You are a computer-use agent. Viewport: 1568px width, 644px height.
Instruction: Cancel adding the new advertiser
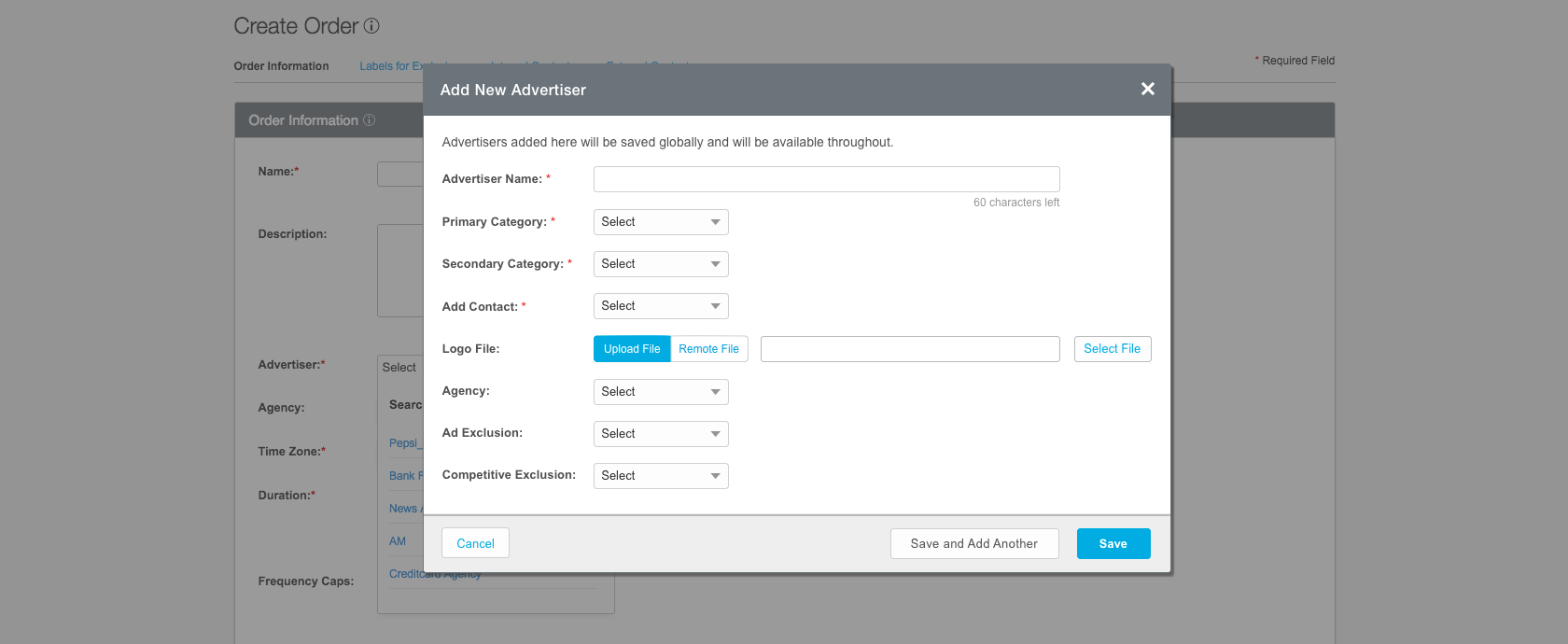point(475,543)
